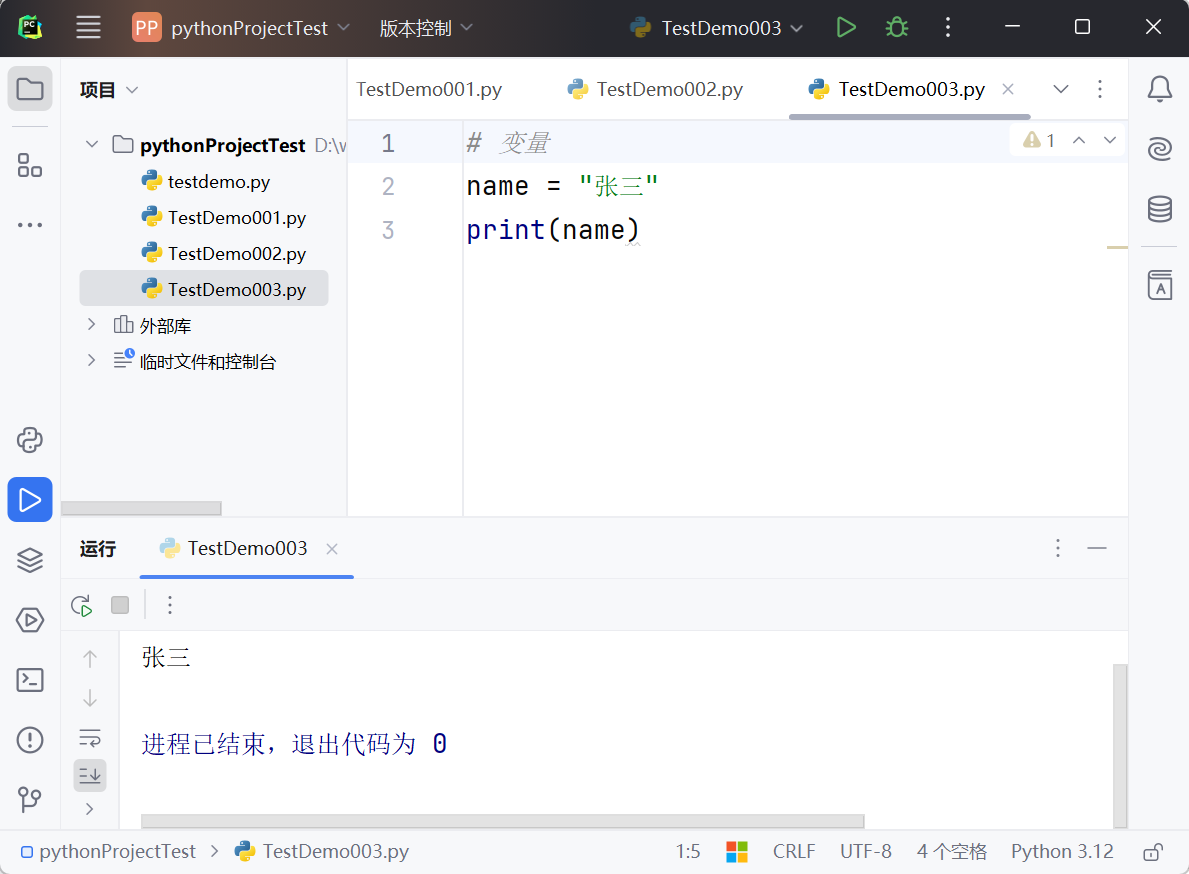This screenshot has width=1189, height=874.
Task: Toggle the Project tool window folder icon
Action: pos(30,89)
